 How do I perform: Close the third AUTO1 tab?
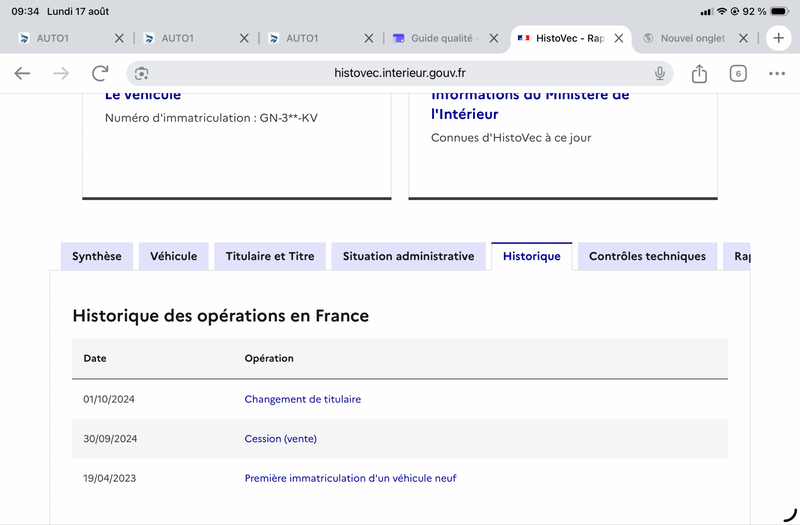pos(368,38)
